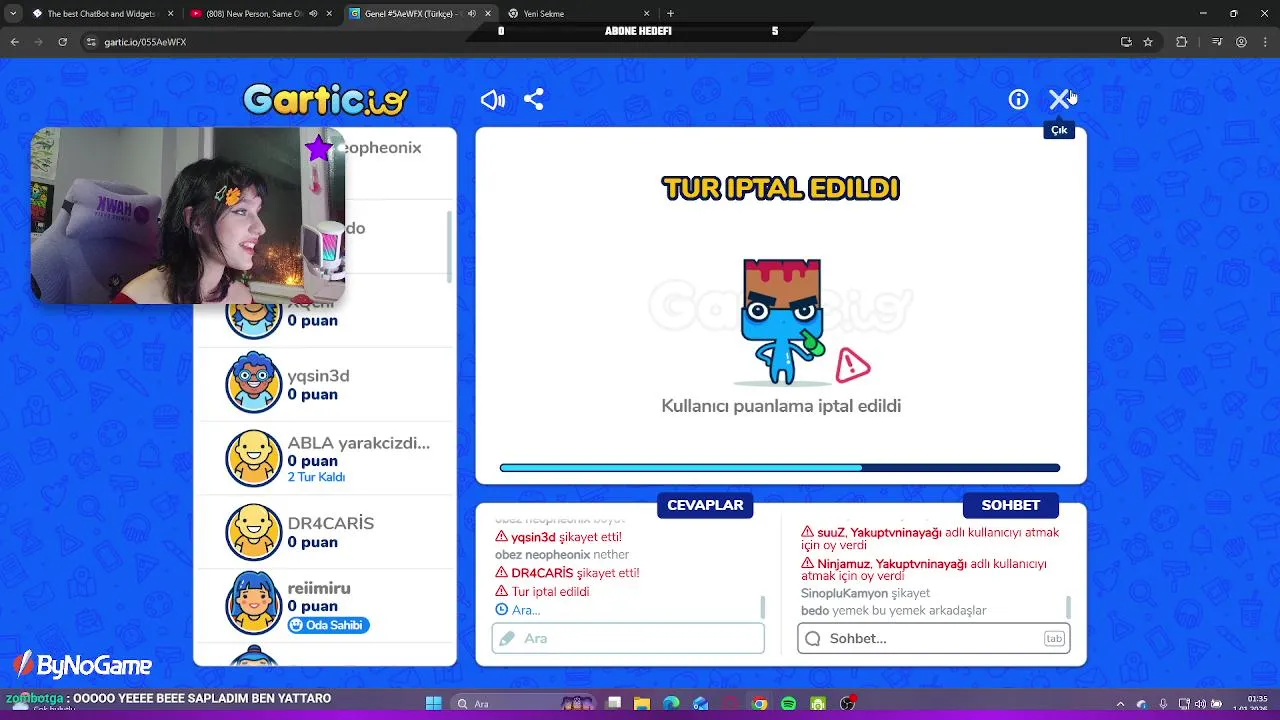Reload the page
1280x720 pixels.
click(x=62, y=42)
